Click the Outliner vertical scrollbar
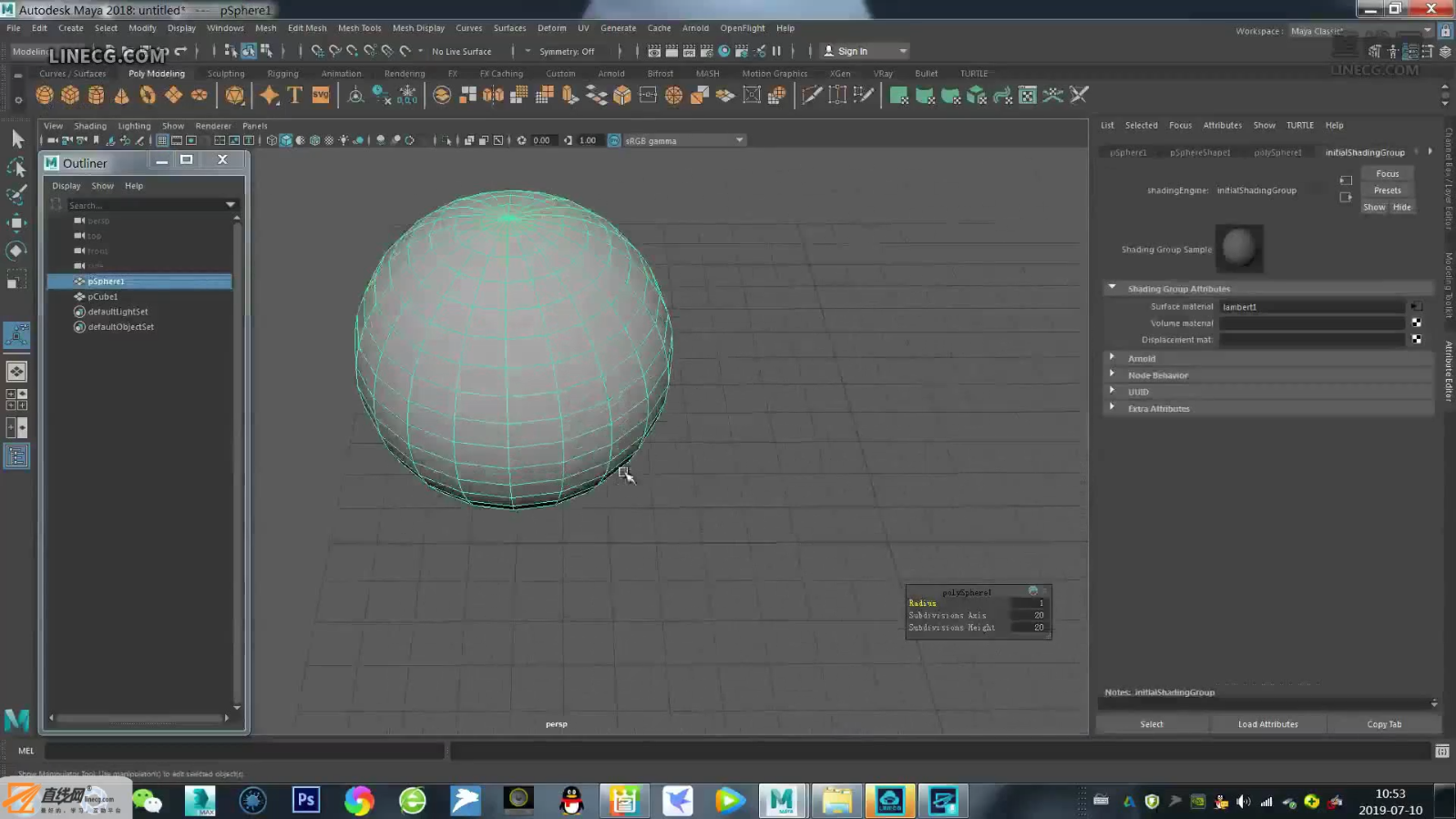The width and height of the screenshot is (1456, 819). pyautogui.click(x=237, y=463)
